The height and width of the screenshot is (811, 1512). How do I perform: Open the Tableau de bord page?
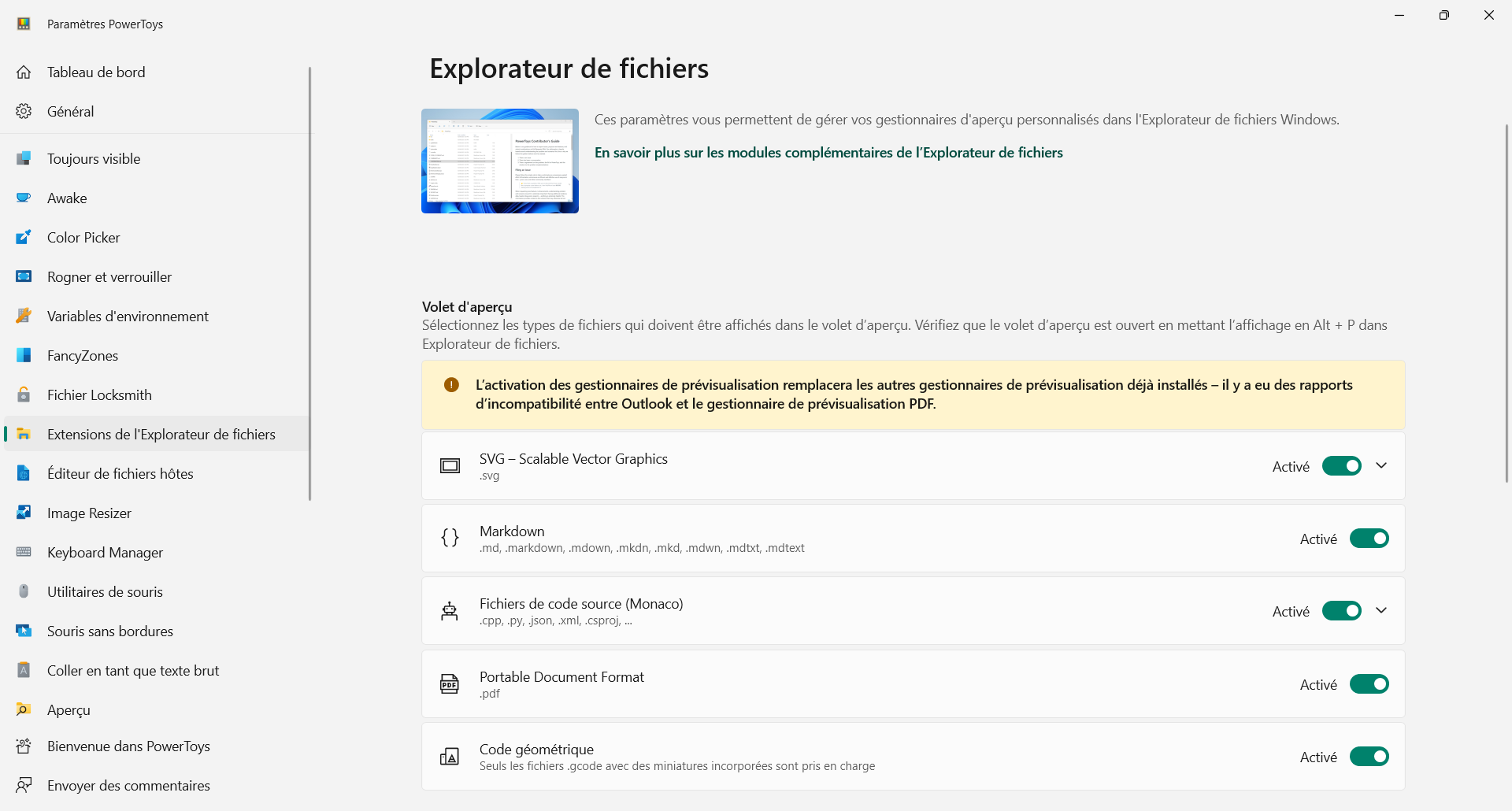coord(156,72)
